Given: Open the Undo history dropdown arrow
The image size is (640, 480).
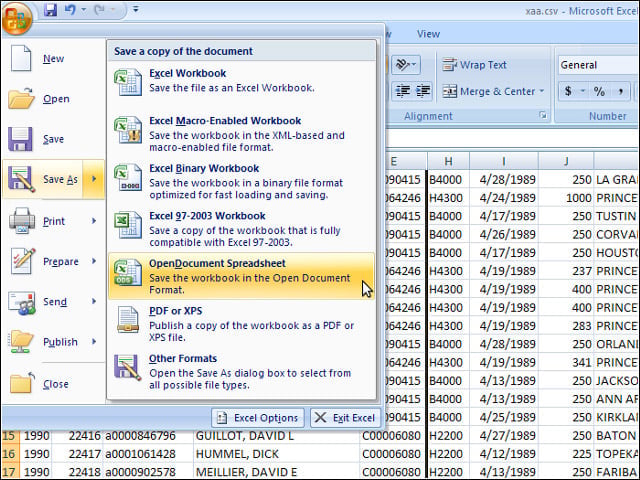Looking at the screenshot, I should point(84,10).
